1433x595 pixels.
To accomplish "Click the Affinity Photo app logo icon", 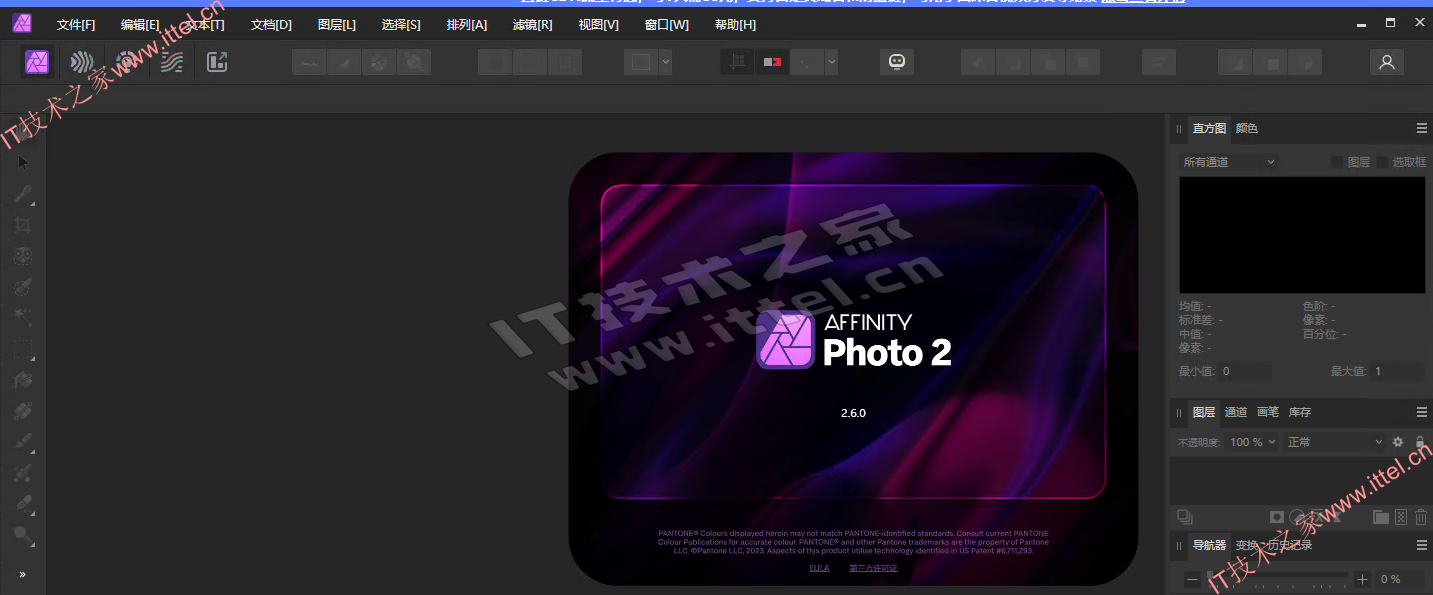I will click(22, 24).
